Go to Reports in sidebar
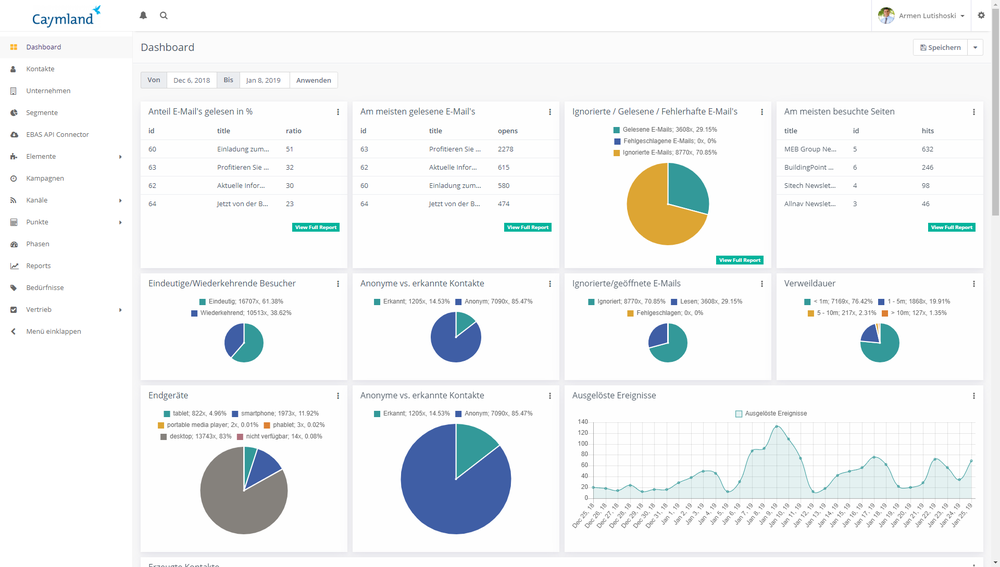This screenshot has height=567, width=1000. (x=38, y=266)
